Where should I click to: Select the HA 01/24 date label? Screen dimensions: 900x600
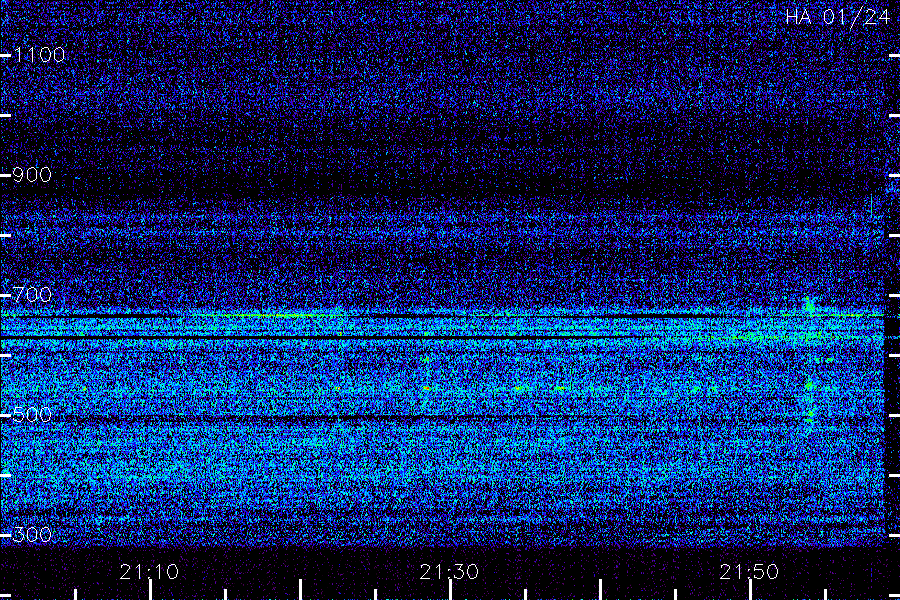837,17
